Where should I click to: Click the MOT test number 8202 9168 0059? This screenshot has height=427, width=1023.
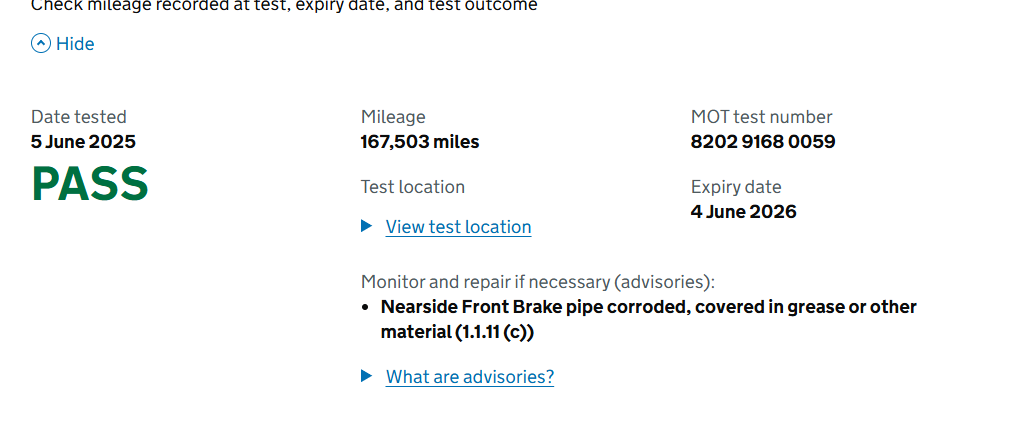click(763, 142)
